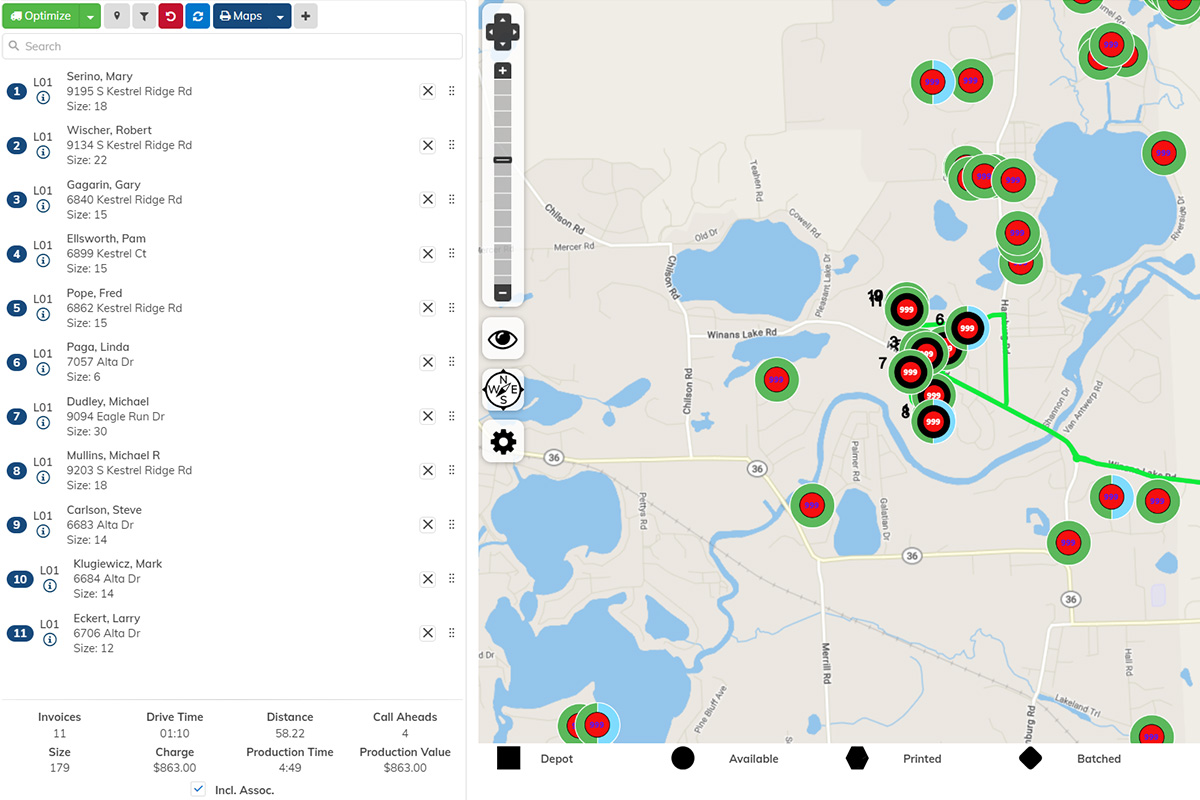
Task: Remove the Eckert, Larry stop
Action: [428, 633]
